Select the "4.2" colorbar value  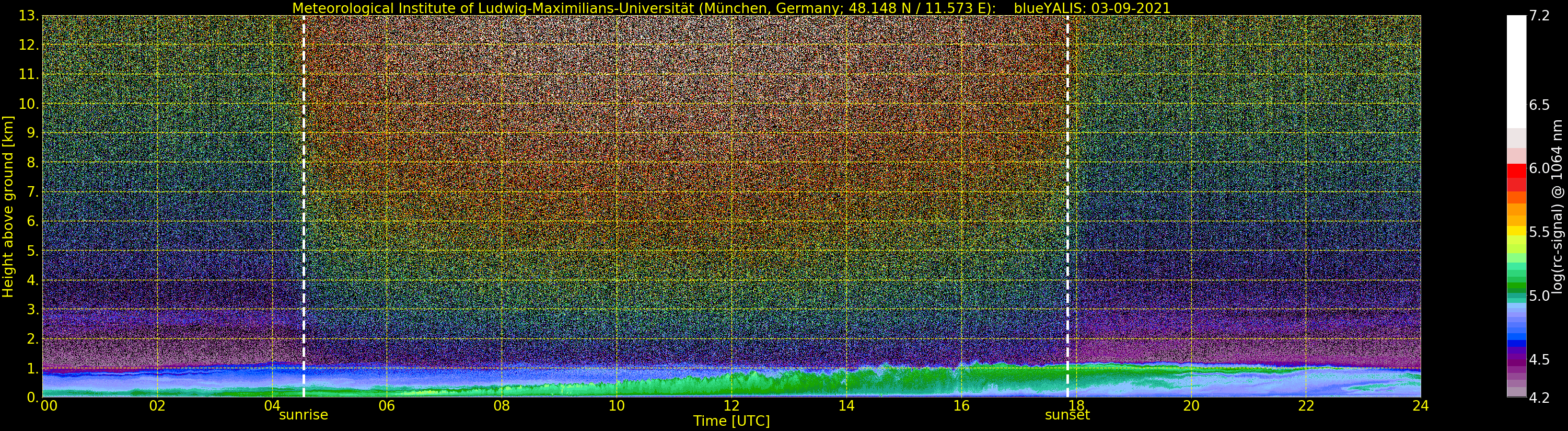1539,398
